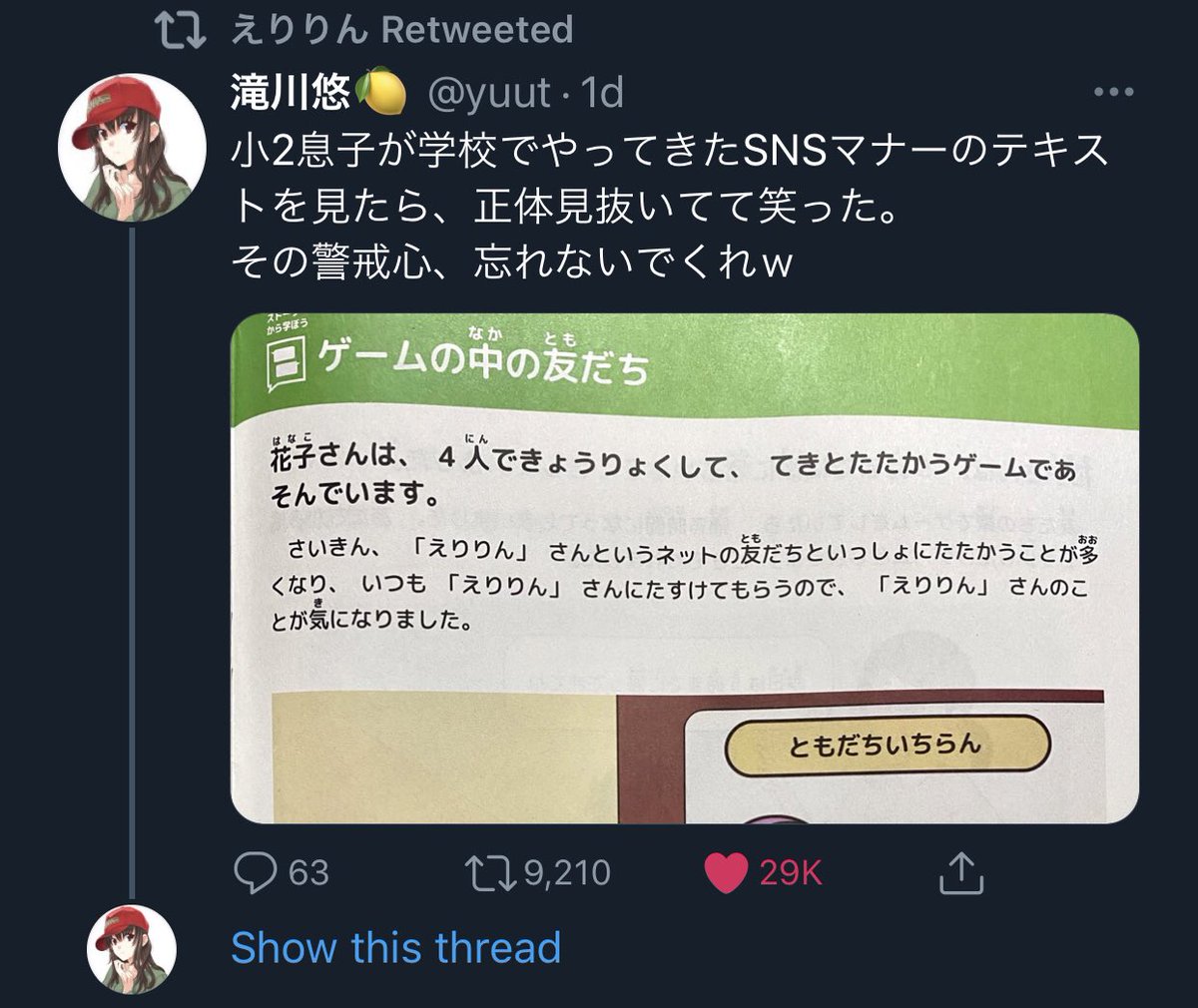Click the lemon emoji beside the name

click(x=381, y=92)
